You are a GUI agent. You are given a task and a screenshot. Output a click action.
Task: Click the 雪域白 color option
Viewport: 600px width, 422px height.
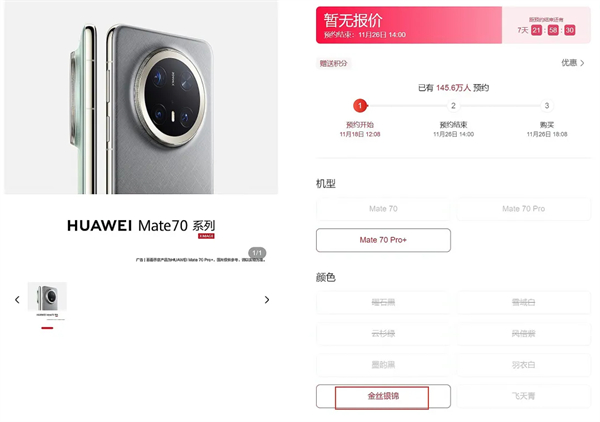[523, 303]
